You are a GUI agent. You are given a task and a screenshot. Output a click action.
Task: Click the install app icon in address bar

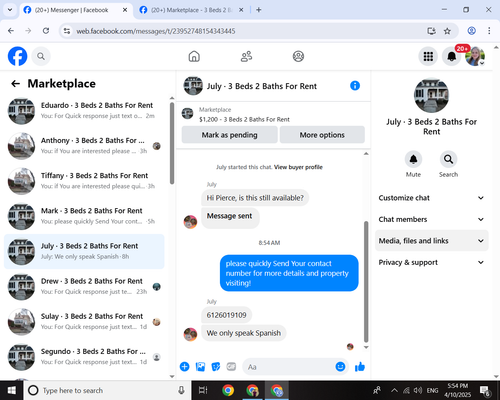(x=431, y=31)
